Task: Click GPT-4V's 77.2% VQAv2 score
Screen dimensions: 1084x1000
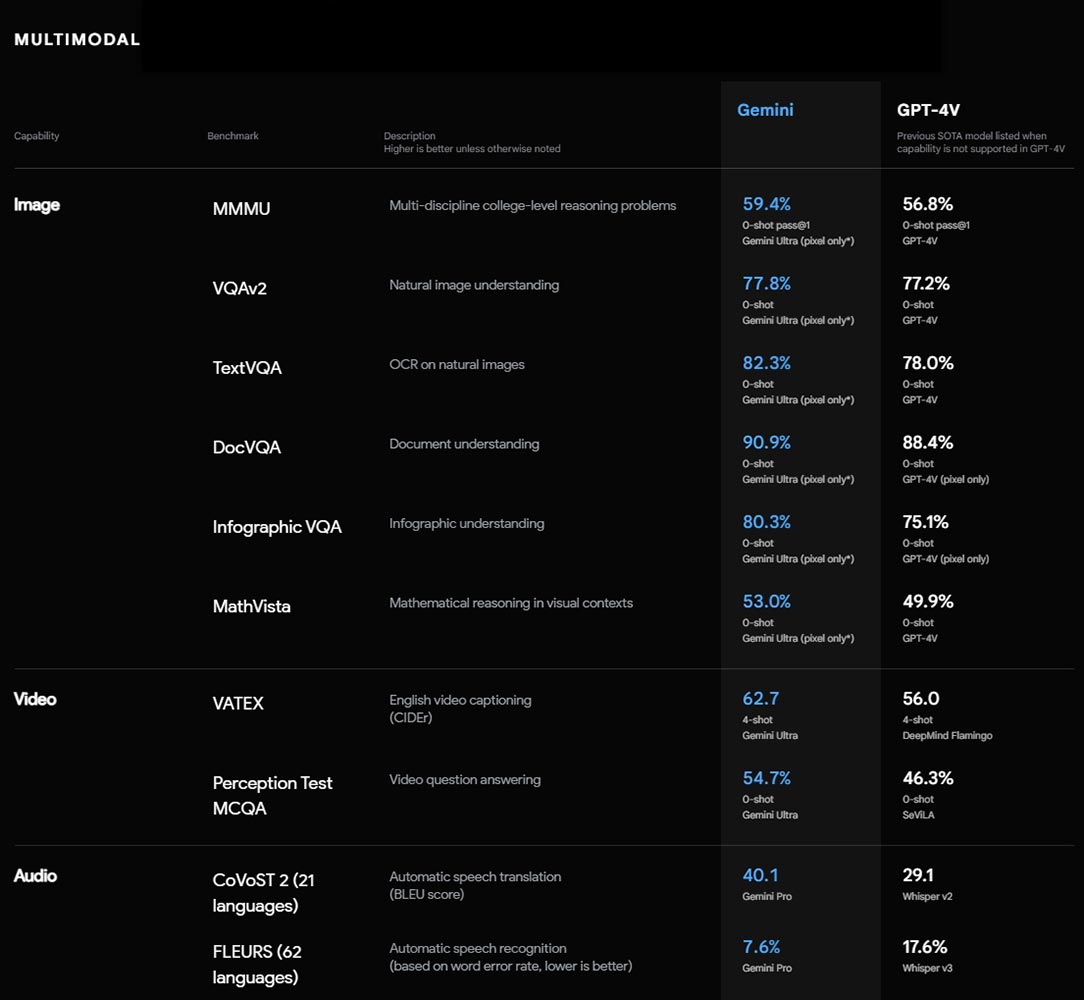Action: pyautogui.click(x=926, y=284)
